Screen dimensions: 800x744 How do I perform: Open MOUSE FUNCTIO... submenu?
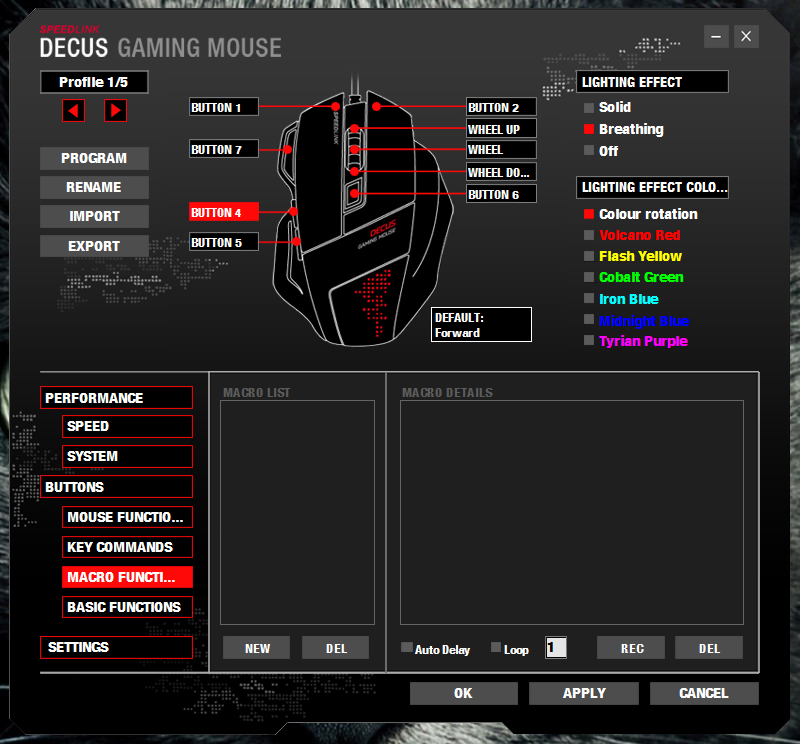(x=127, y=517)
